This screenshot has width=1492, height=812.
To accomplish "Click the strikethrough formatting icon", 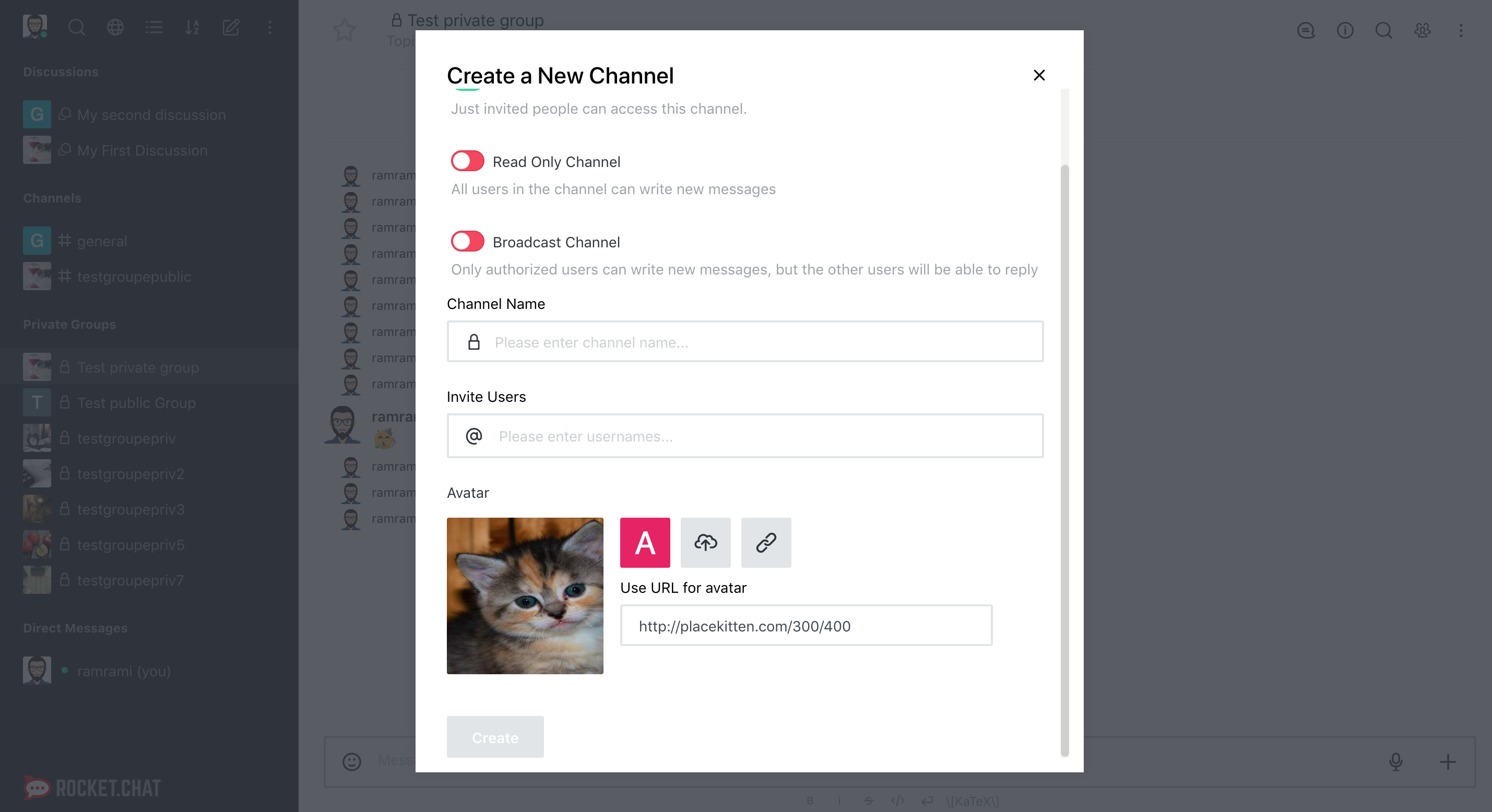I will (x=868, y=801).
